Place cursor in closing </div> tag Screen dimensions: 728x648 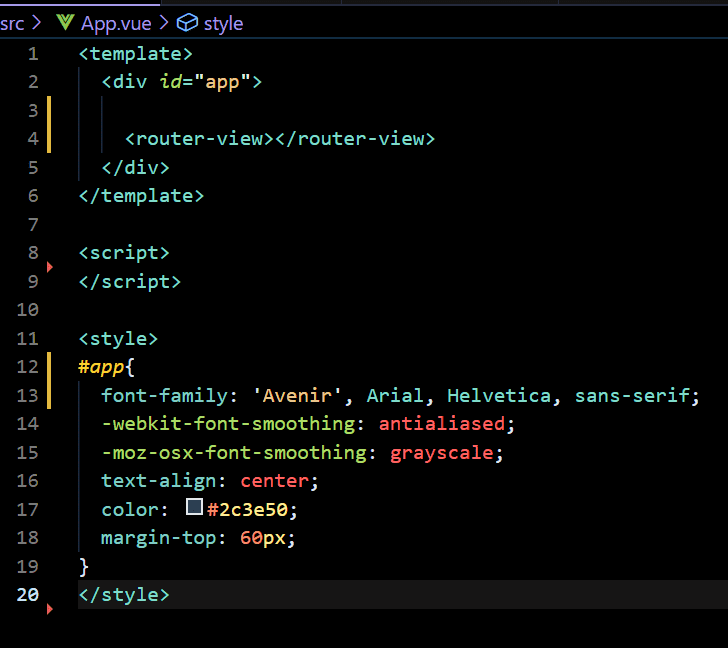pos(136,168)
